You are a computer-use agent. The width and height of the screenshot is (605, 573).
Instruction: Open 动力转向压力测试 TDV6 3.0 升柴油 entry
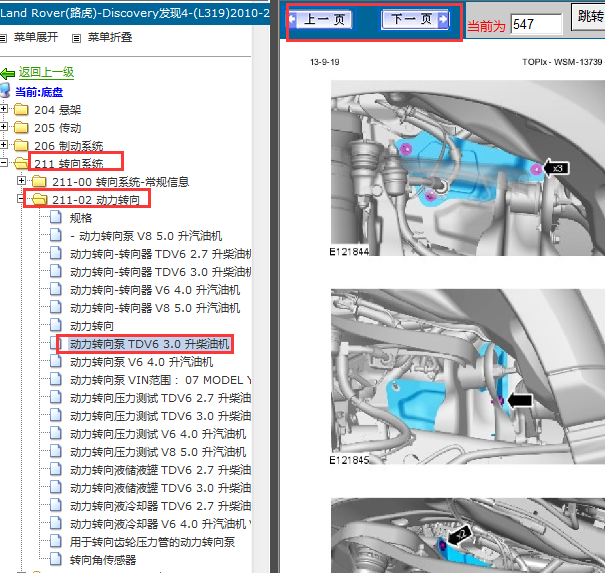(161, 416)
